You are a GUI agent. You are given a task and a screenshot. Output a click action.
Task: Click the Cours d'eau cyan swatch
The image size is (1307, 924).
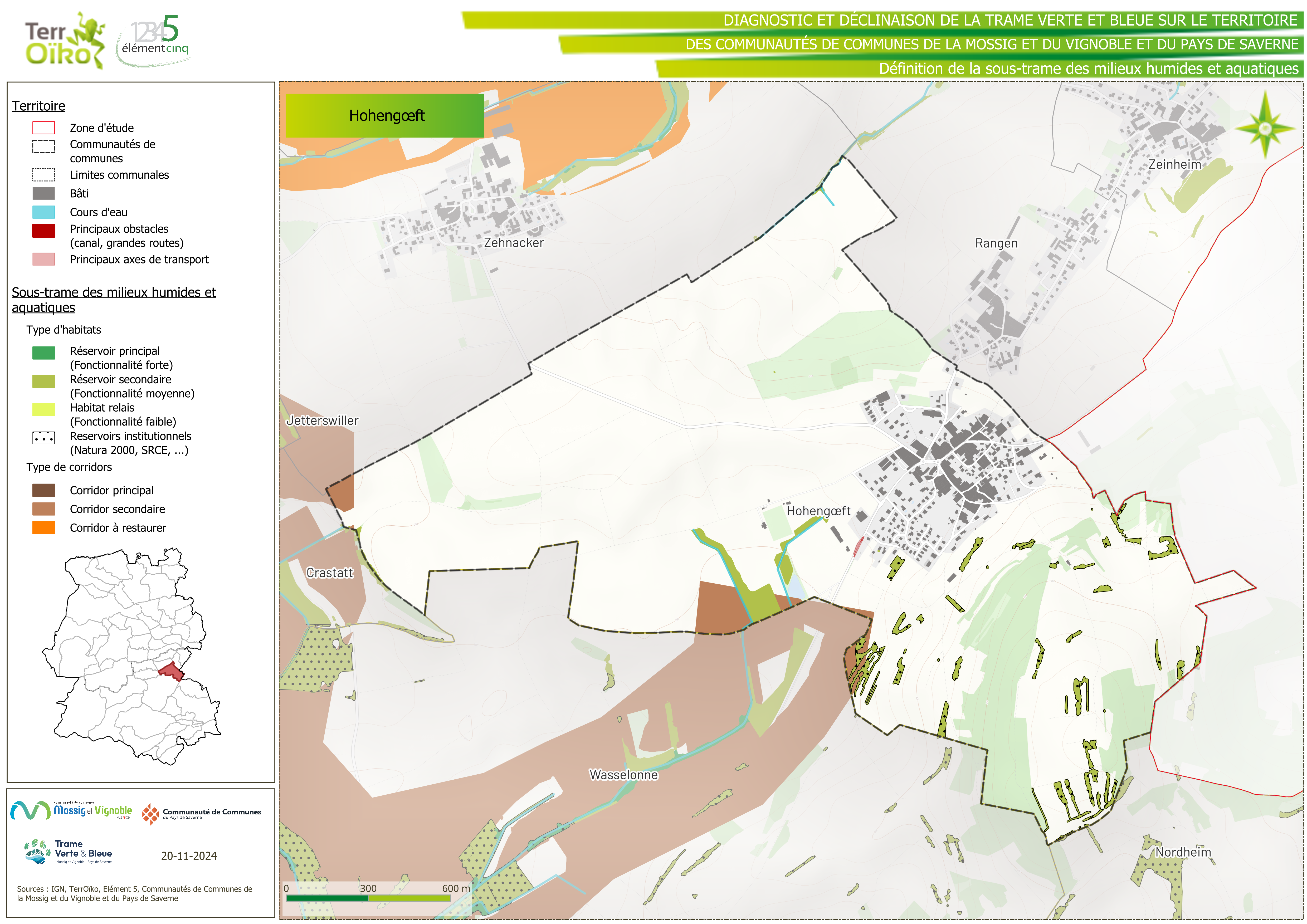pos(43,212)
